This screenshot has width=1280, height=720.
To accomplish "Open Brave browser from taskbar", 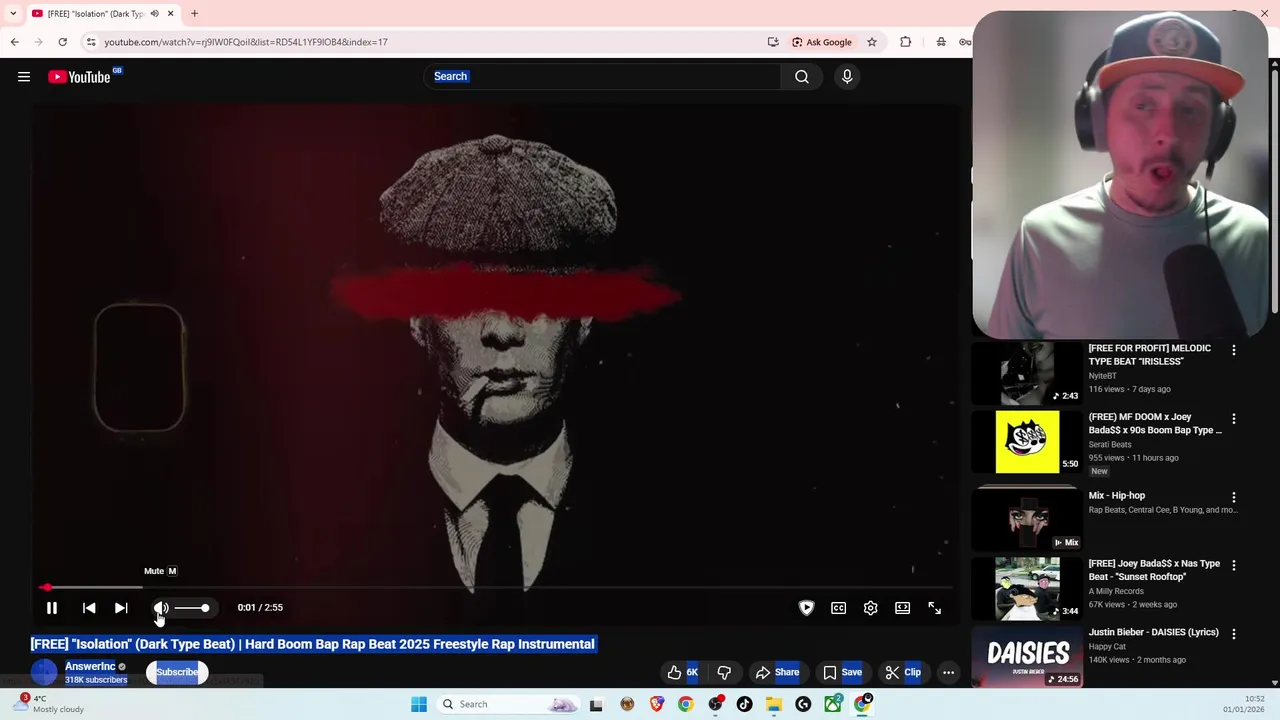I will 656,705.
